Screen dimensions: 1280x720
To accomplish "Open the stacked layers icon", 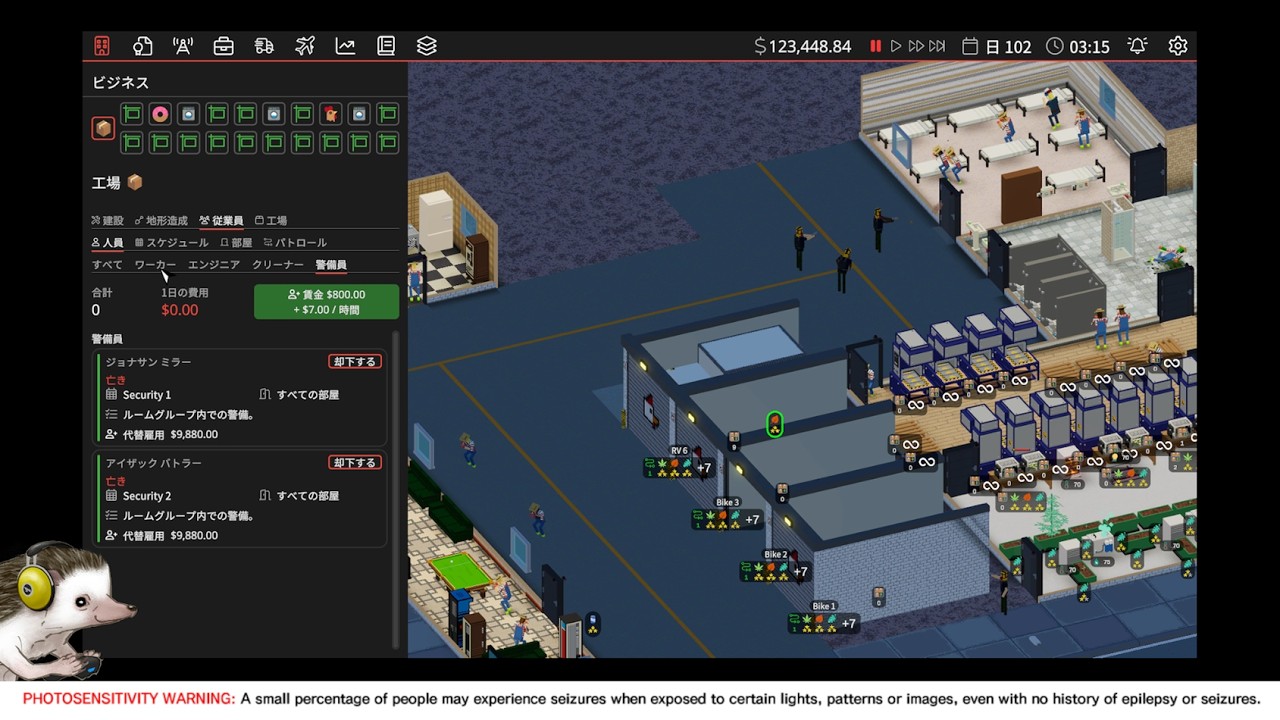I will tap(427, 46).
